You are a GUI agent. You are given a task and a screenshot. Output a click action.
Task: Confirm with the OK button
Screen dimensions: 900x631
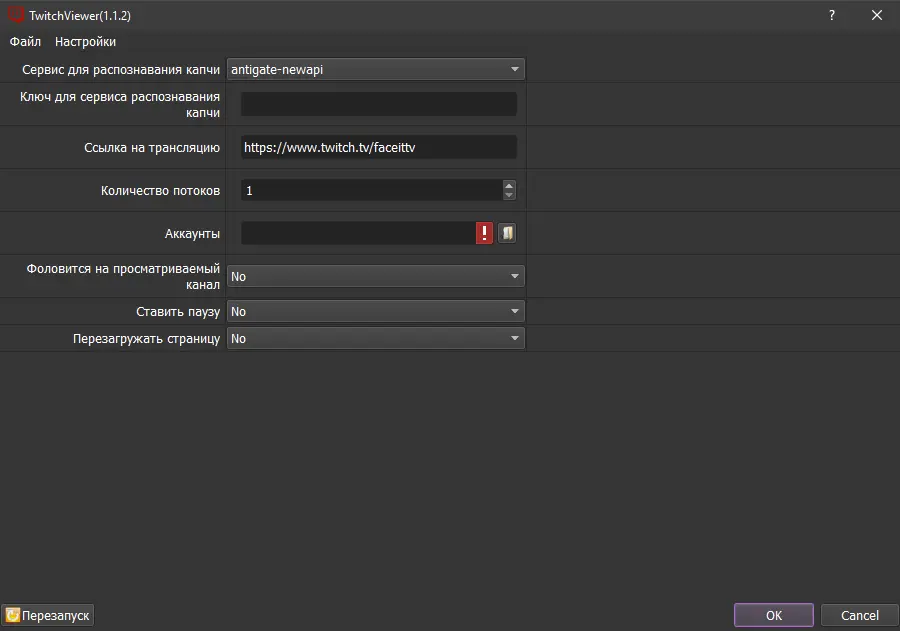tap(774, 615)
